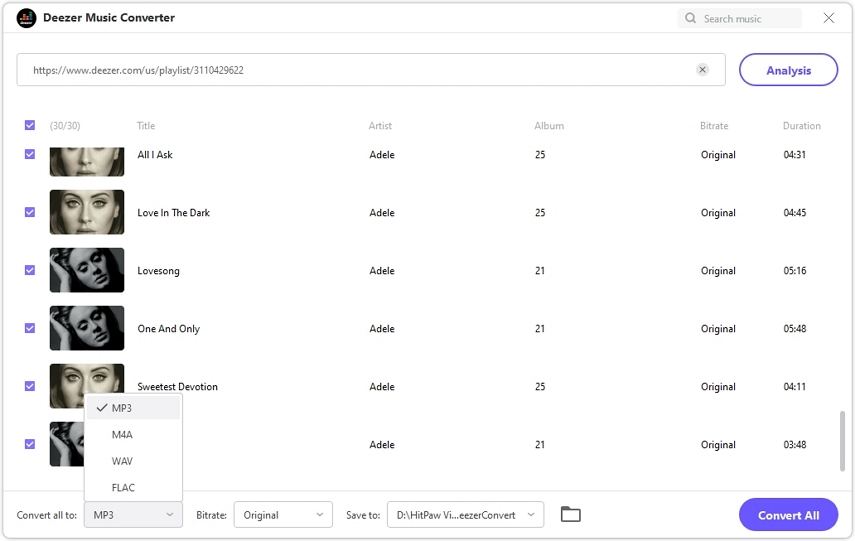Click the (30/30) track count label
This screenshot has height=541, width=855.
pos(65,125)
